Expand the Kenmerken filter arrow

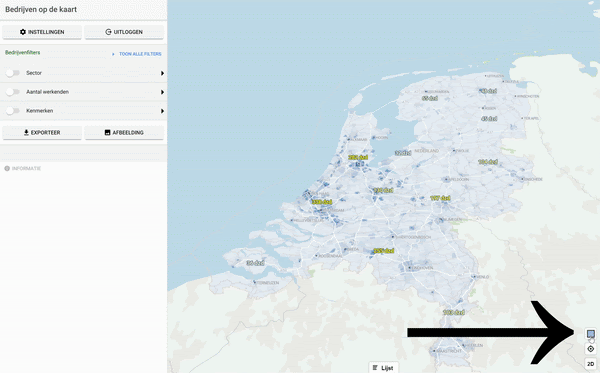tap(162, 111)
